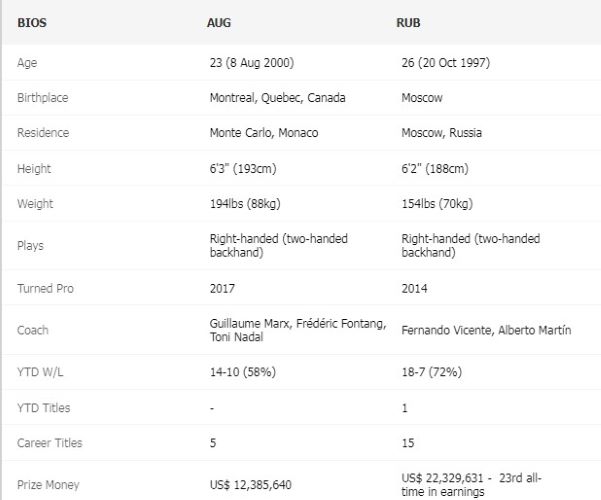Click Turned Pro value 2017
The width and height of the screenshot is (601, 500).
point(221,288)
